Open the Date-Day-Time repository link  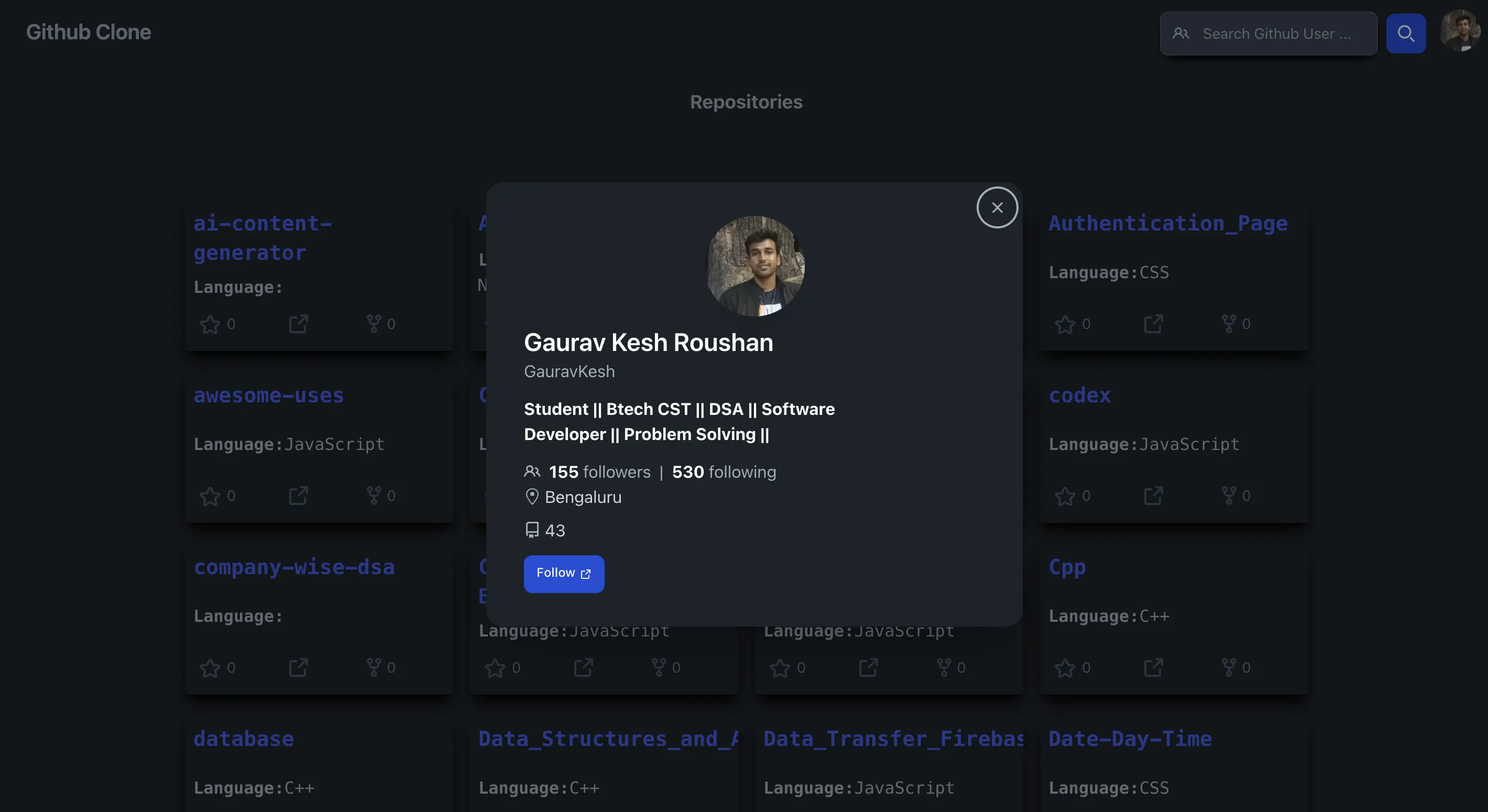tap(1130, 739)
